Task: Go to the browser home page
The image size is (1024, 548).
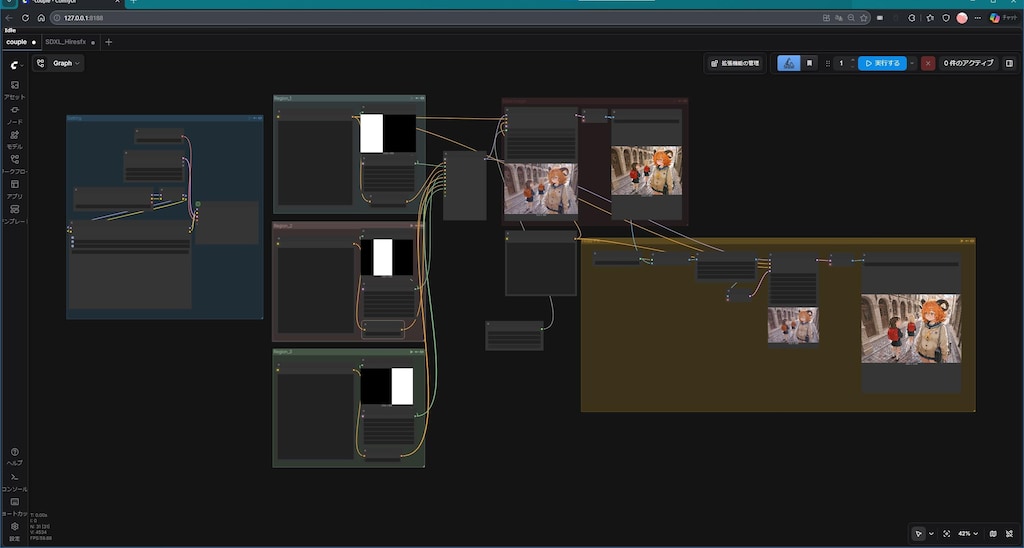Action: coord(41,18)
